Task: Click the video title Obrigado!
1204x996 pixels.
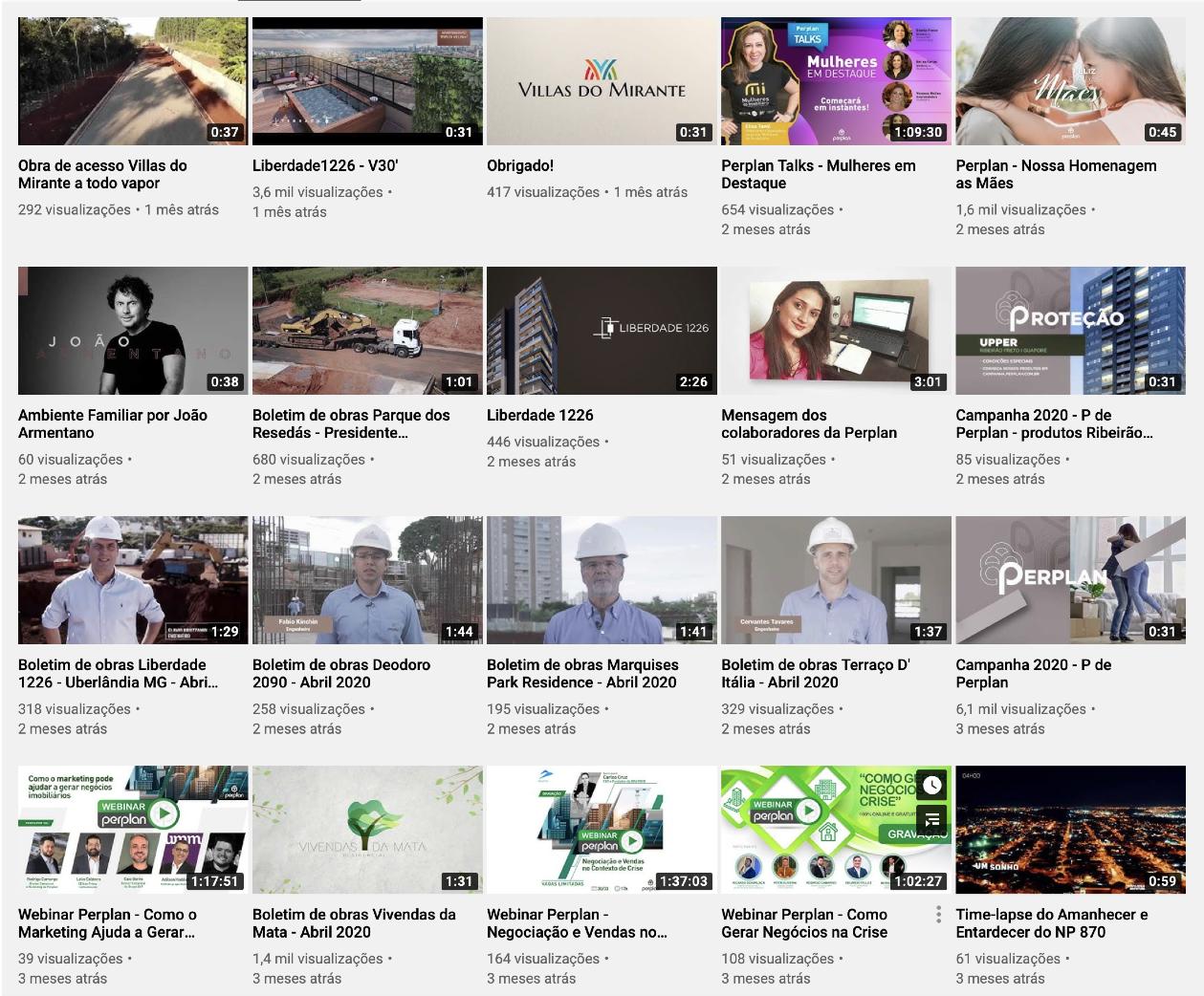Action: click(520, 165)
